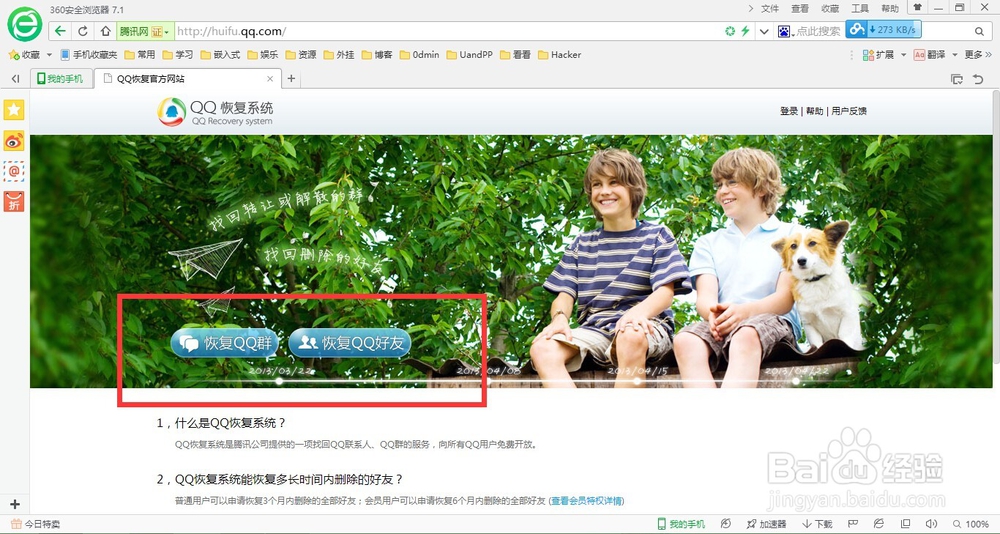Click the URL field showing huifu.qq.com
This screenshot has height=534, width=1000.
pyautogui.click(x=446, y=31)
